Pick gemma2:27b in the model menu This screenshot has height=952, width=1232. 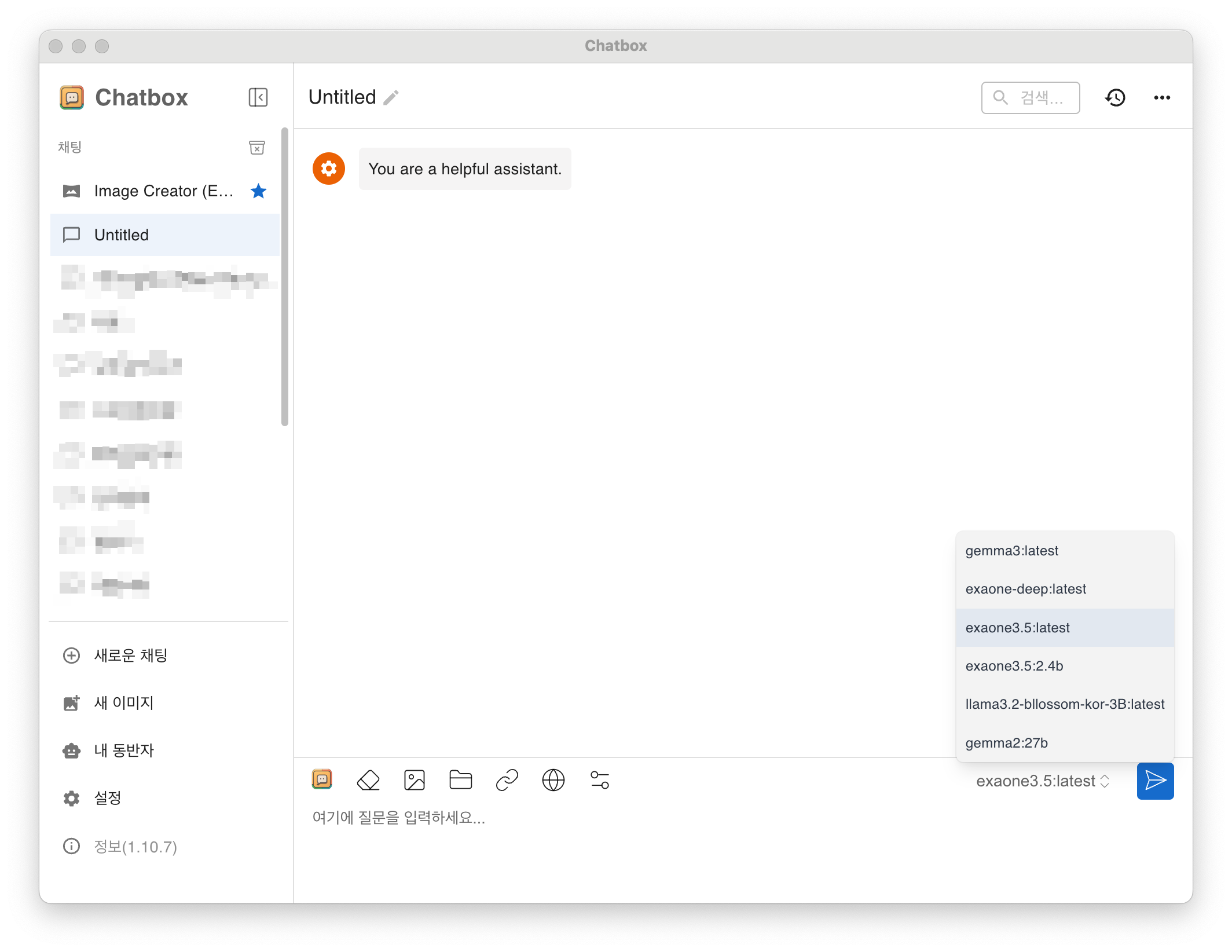click(x=1006, y=743)
